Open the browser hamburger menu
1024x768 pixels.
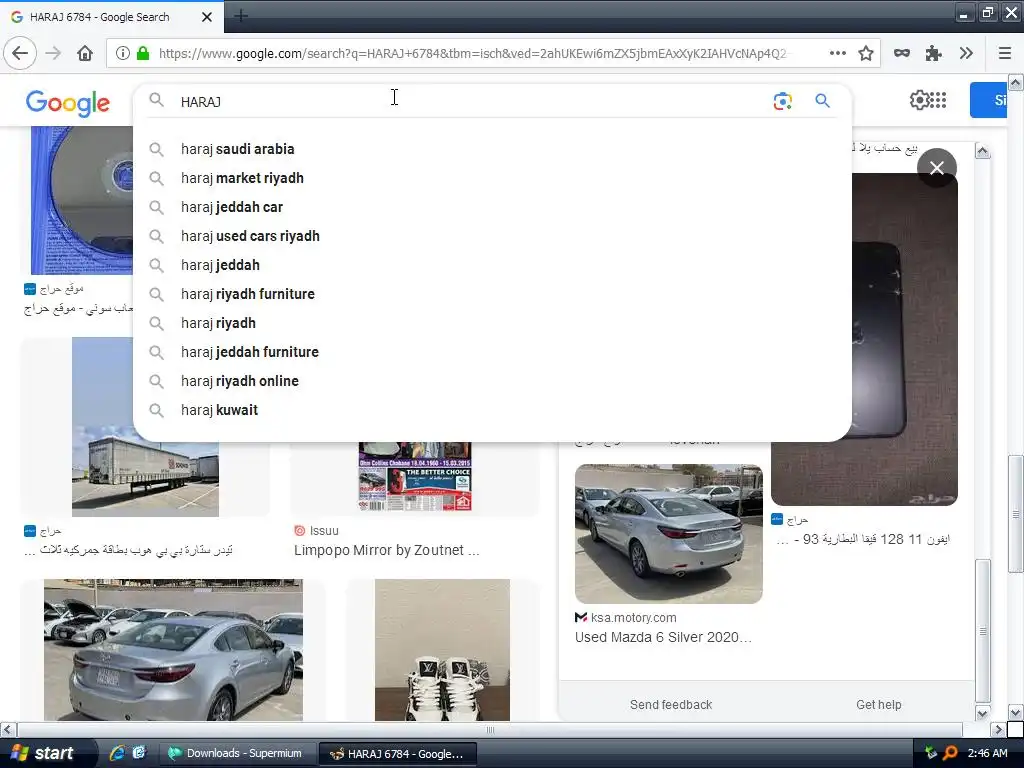coord(1005,53)
